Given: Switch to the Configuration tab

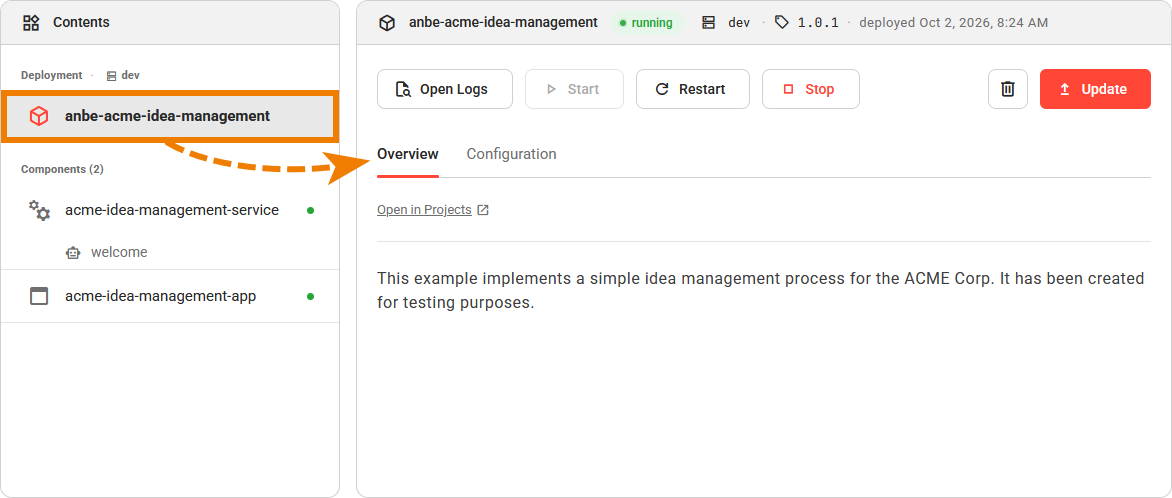Looking at the screenshot, I should coord(511,154).
